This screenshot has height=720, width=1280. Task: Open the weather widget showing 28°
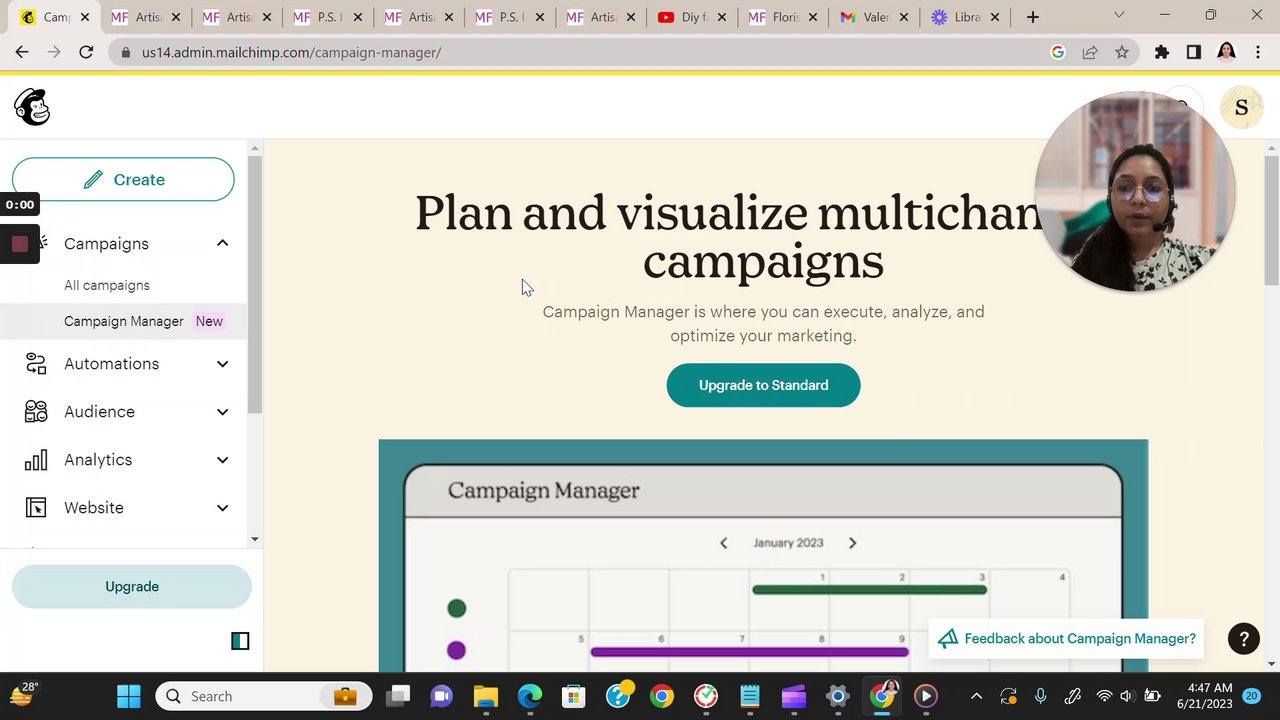tap(22, 694)
